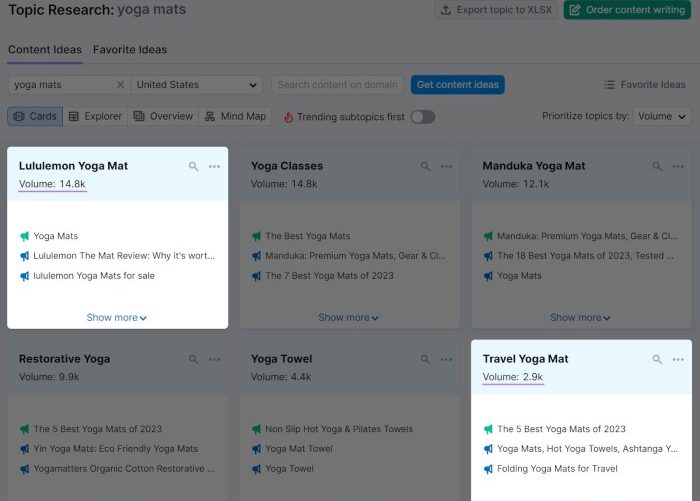
Task: Select Yoga Towel card title
Action: pyautogui.click(x=281, y=359)
